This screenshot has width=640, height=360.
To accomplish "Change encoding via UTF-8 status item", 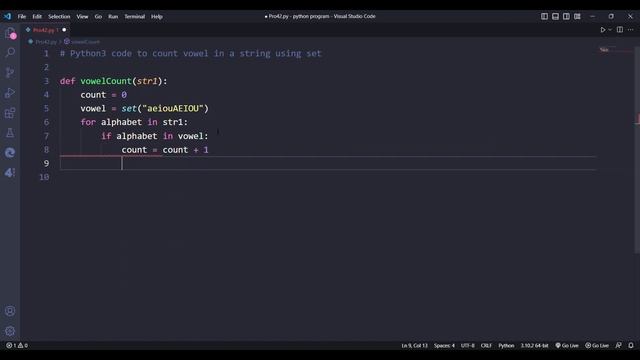I will tap(468, 345).
